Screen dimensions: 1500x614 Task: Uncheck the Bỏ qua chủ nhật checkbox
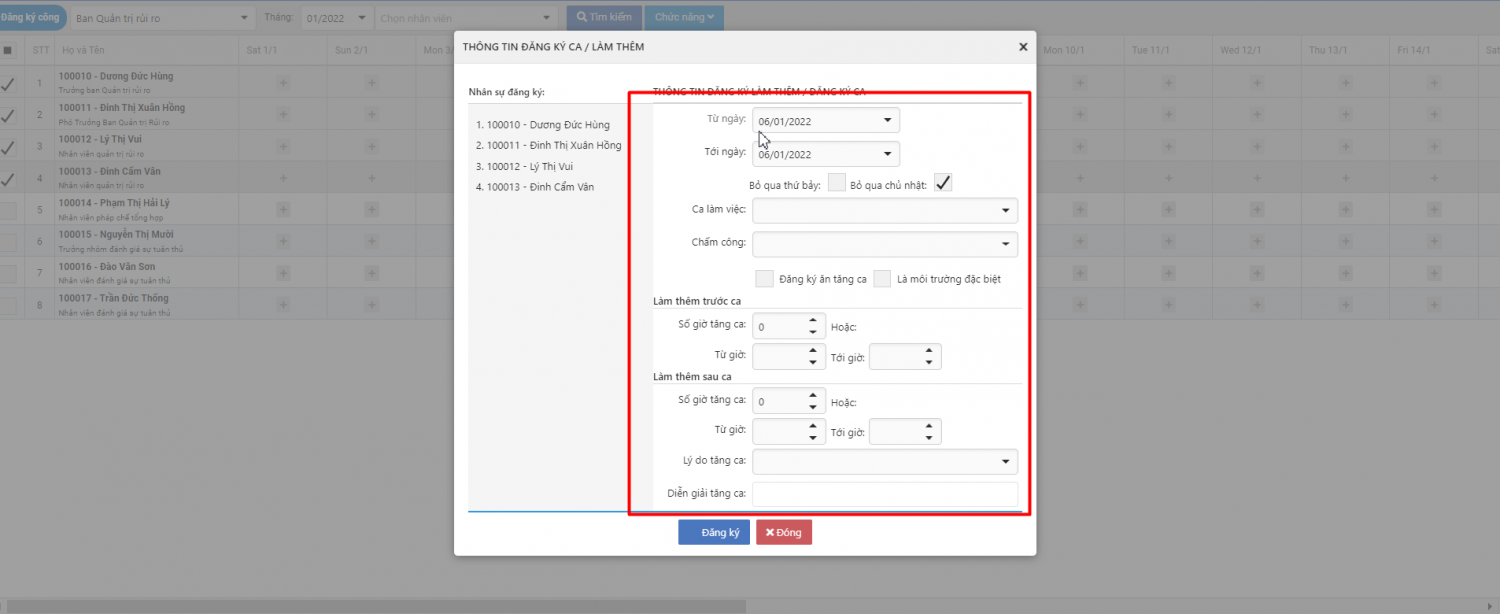coord(943,183)
